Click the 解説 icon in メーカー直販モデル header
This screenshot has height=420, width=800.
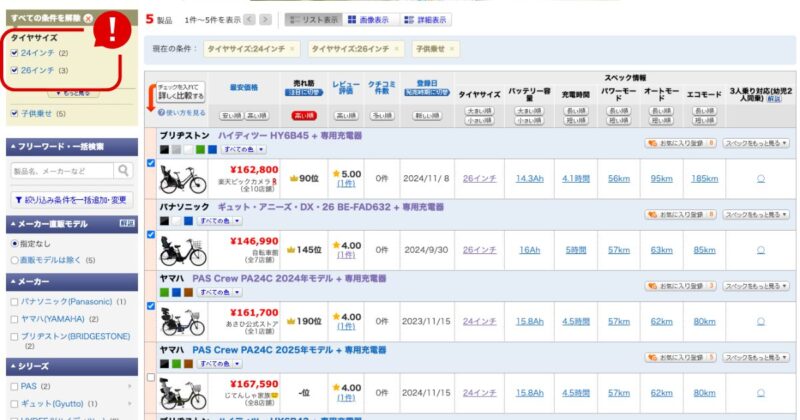coord(127,224)
